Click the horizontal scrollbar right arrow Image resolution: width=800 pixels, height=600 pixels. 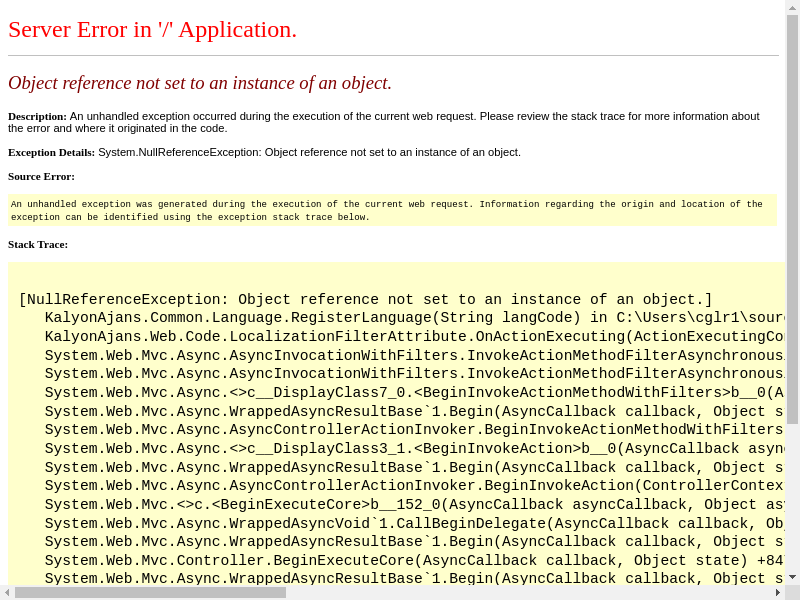click(x=777, y=592)
